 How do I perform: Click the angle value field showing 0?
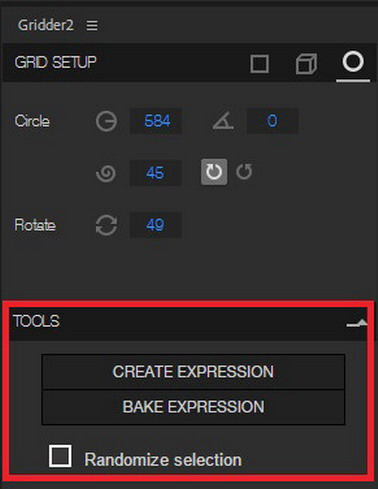click(272, 121)
